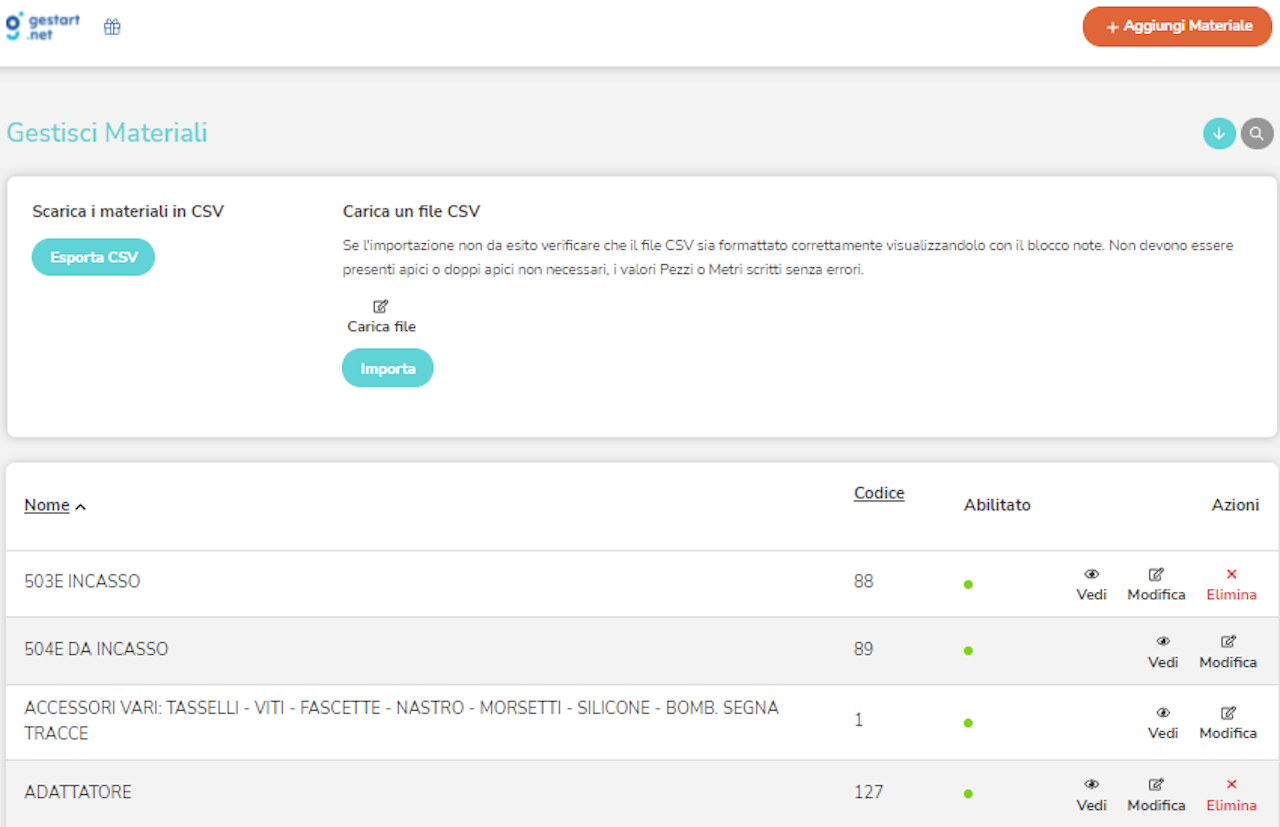This screenshot has height=827, width=1280.
Task: Open the gray search icon
Action: click(x=1257, y=133)
